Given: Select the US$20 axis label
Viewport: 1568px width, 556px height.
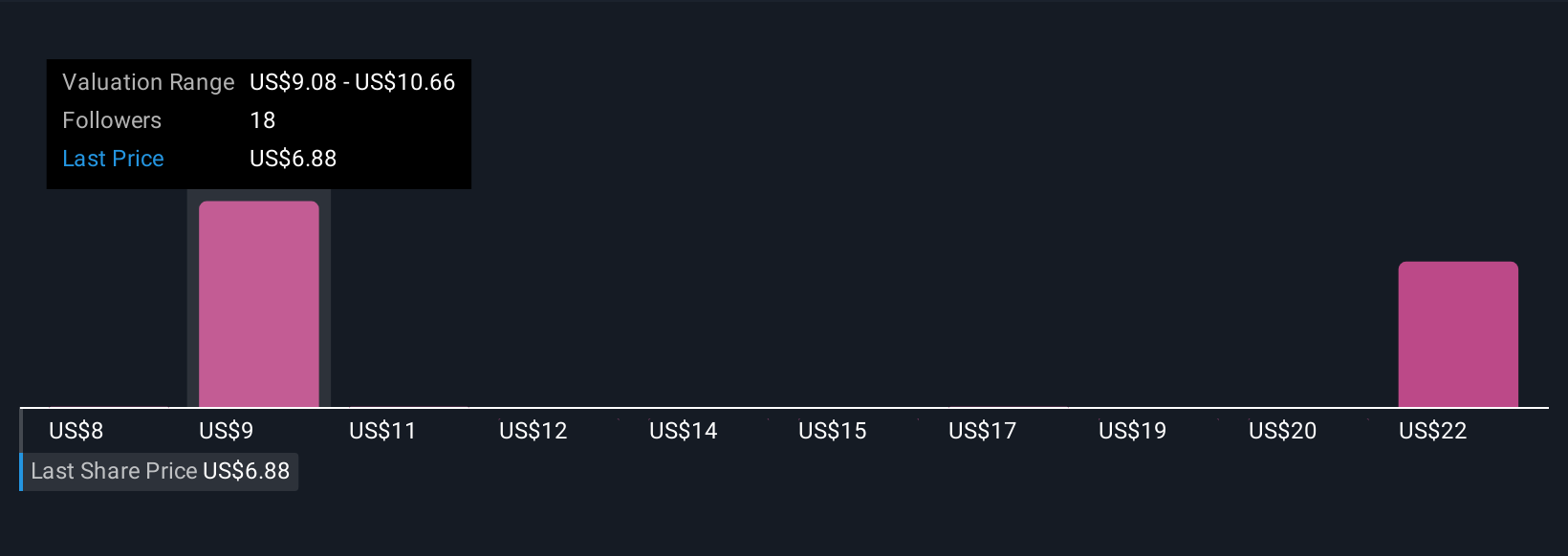Looking at the screenshot, I should click(x=1282, y=431).
